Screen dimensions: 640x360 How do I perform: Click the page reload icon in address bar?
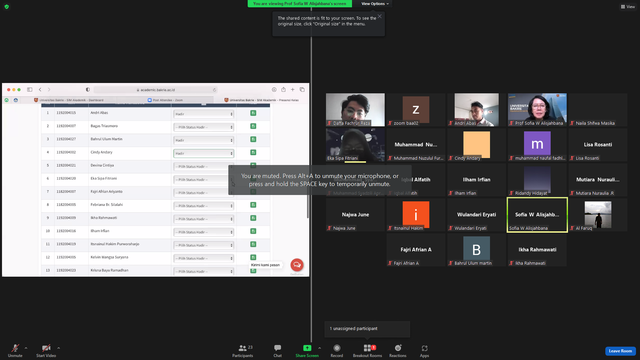(x=214, y=90)
